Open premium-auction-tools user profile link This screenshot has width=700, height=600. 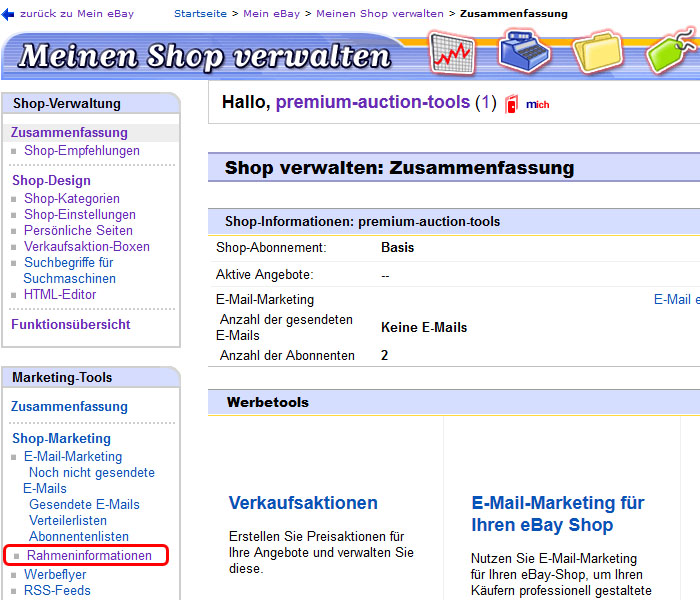pyautogui.click(x=373, y=102)
